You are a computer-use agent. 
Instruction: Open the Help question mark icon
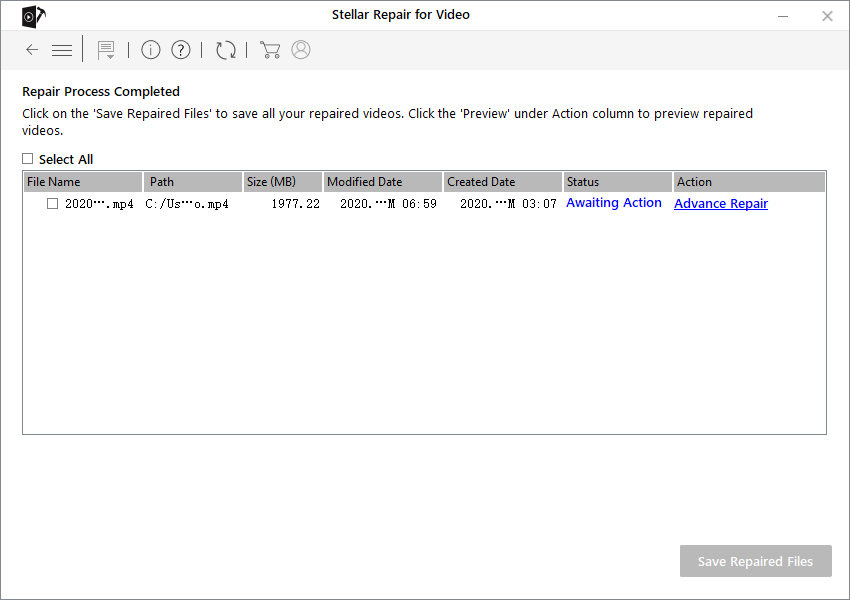tap(181, 50)
